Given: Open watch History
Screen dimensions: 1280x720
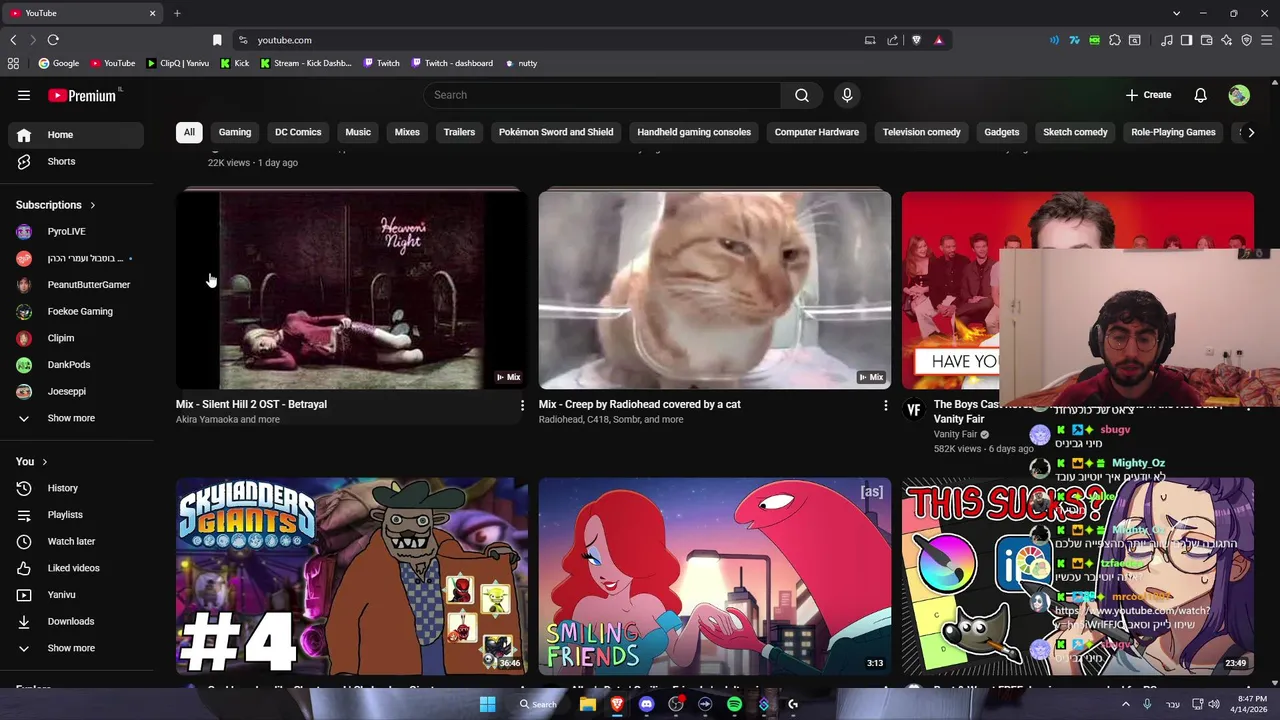Looking at the screenshot, I should pyautogui.click(x=76, y=488).
